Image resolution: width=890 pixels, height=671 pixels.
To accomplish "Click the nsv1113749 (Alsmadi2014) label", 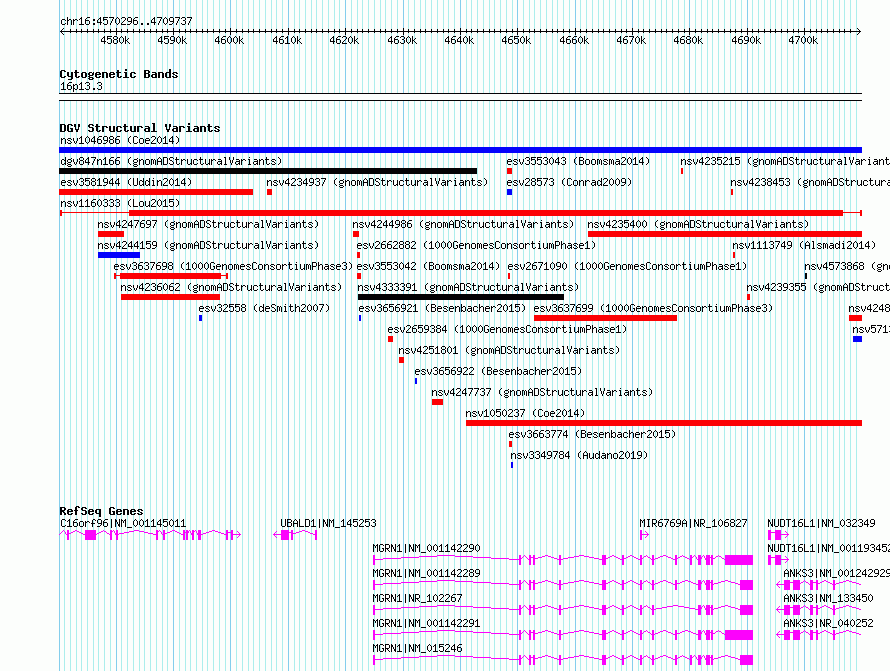I will [x=804, y=245].
